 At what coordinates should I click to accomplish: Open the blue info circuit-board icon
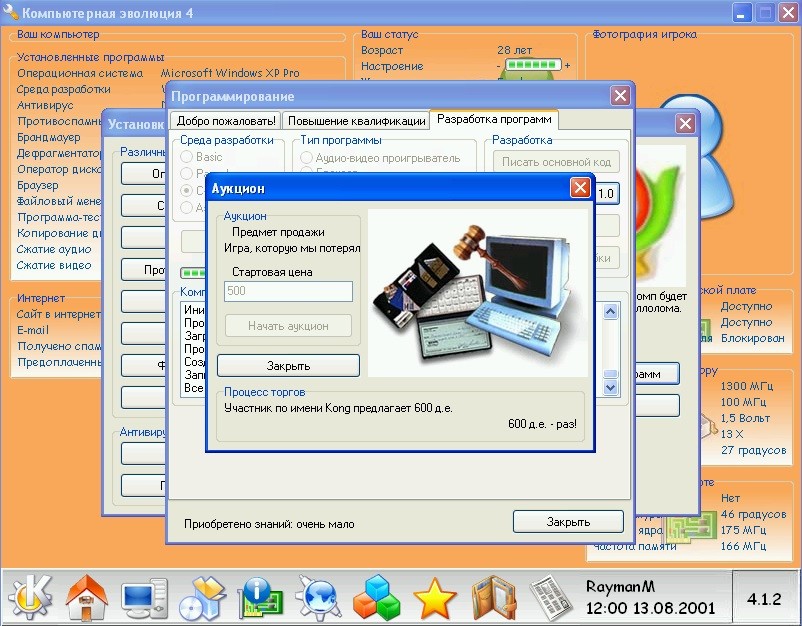coord(259,597)
